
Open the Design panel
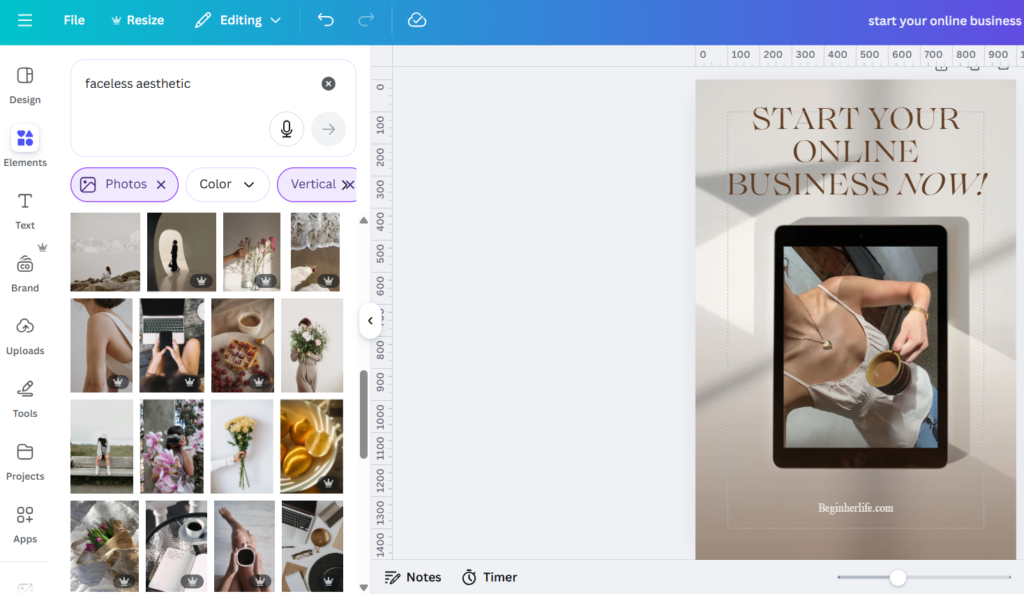25,85
